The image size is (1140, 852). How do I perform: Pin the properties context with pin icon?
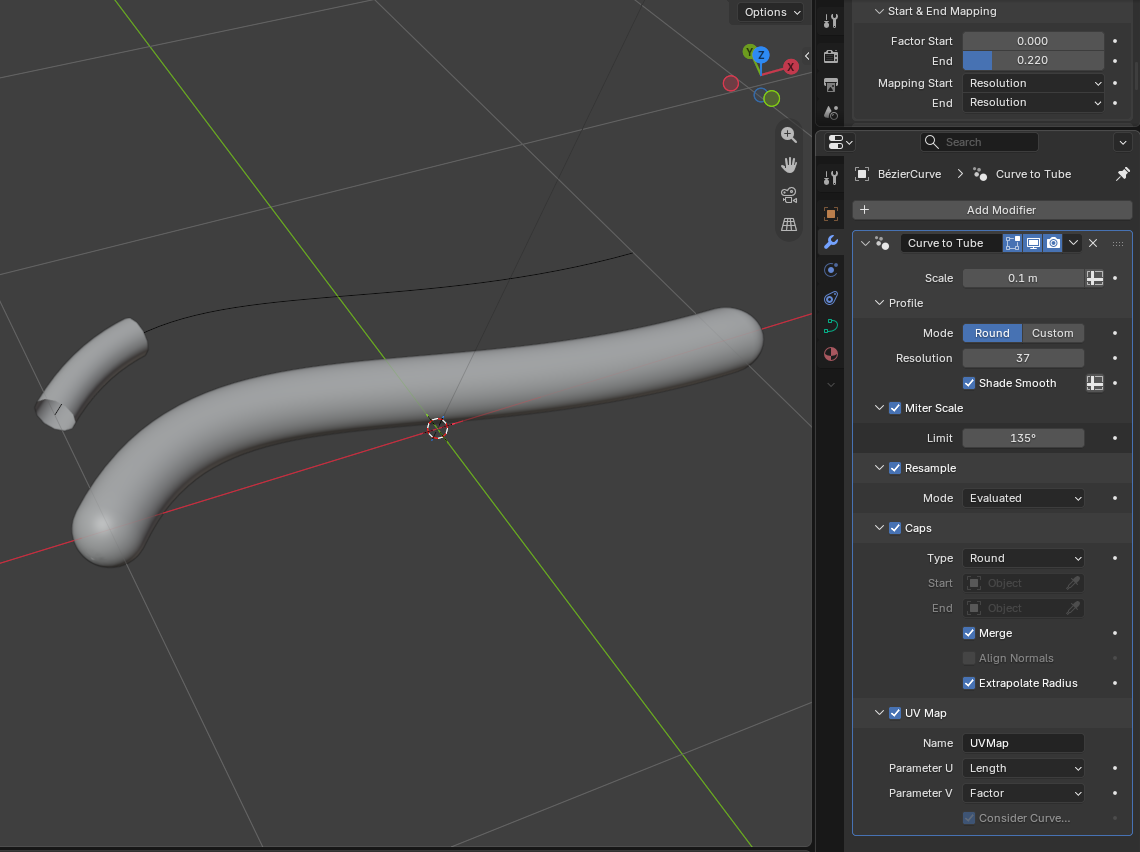(x=1123, y=174)
